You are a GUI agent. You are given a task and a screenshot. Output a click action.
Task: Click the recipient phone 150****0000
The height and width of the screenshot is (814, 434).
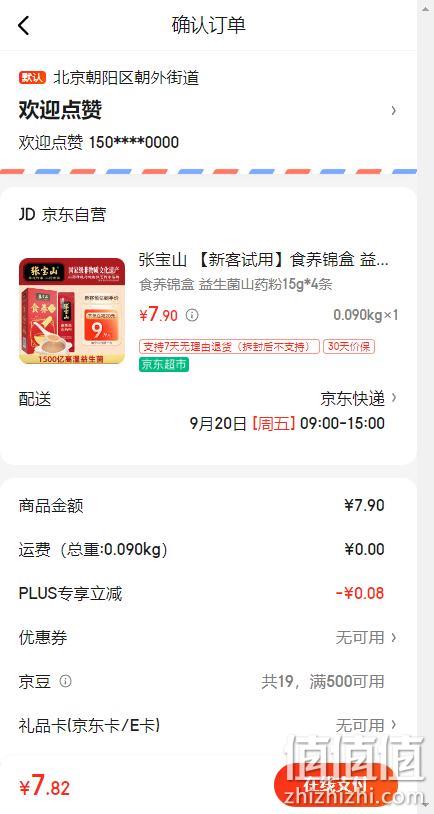(134, 142)
